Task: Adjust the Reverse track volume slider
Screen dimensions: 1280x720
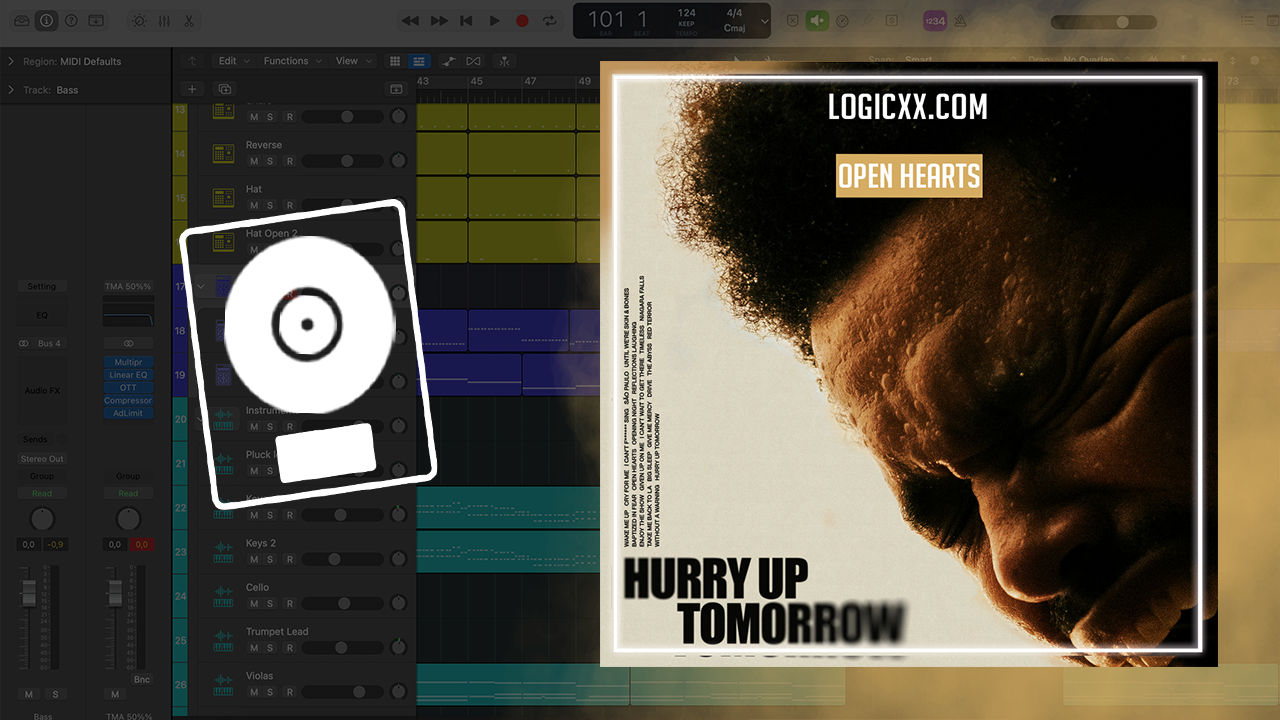Action: click(x=343, y=161)
